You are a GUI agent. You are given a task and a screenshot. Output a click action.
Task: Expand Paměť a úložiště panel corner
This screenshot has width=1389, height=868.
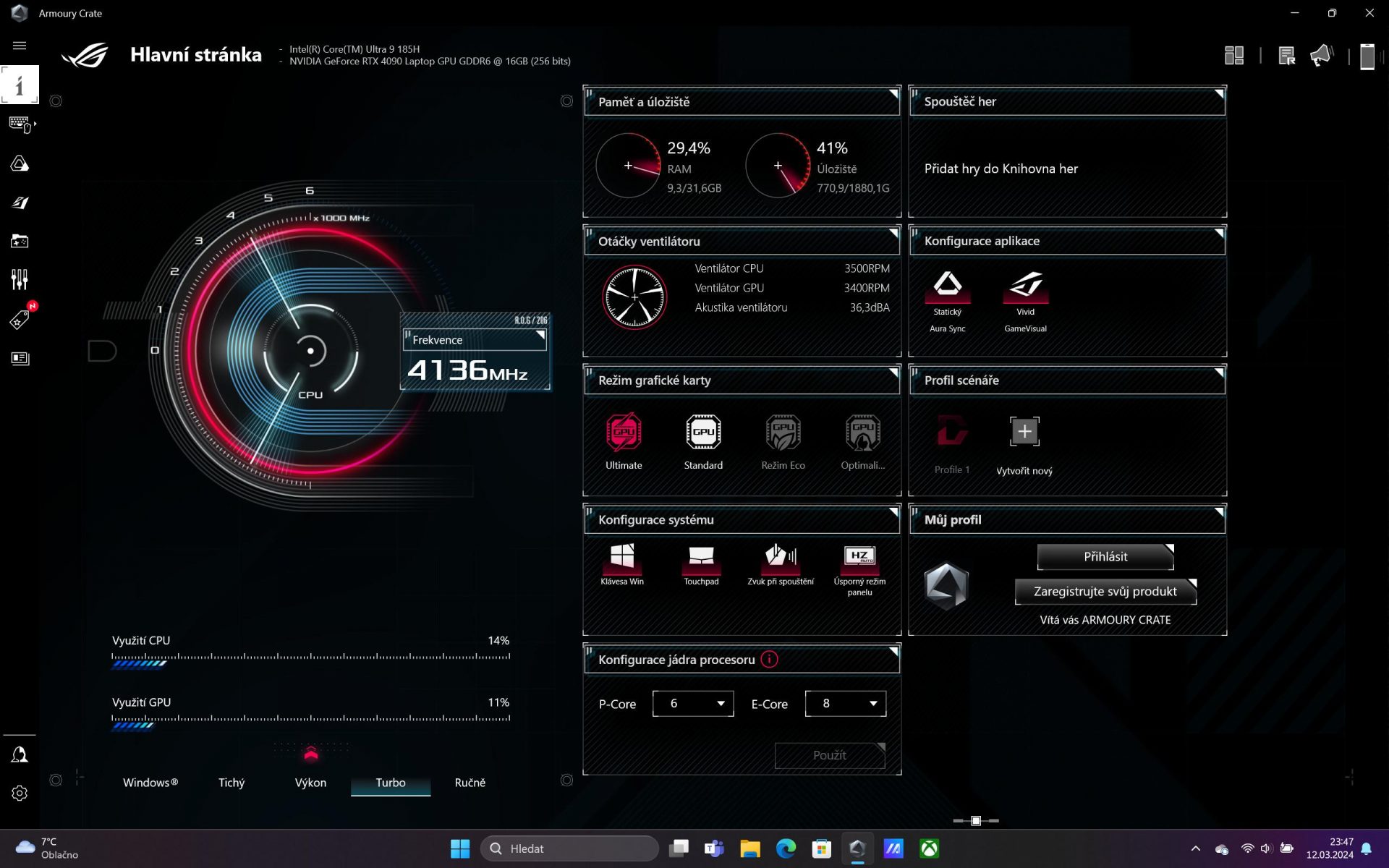pos(893,94)
